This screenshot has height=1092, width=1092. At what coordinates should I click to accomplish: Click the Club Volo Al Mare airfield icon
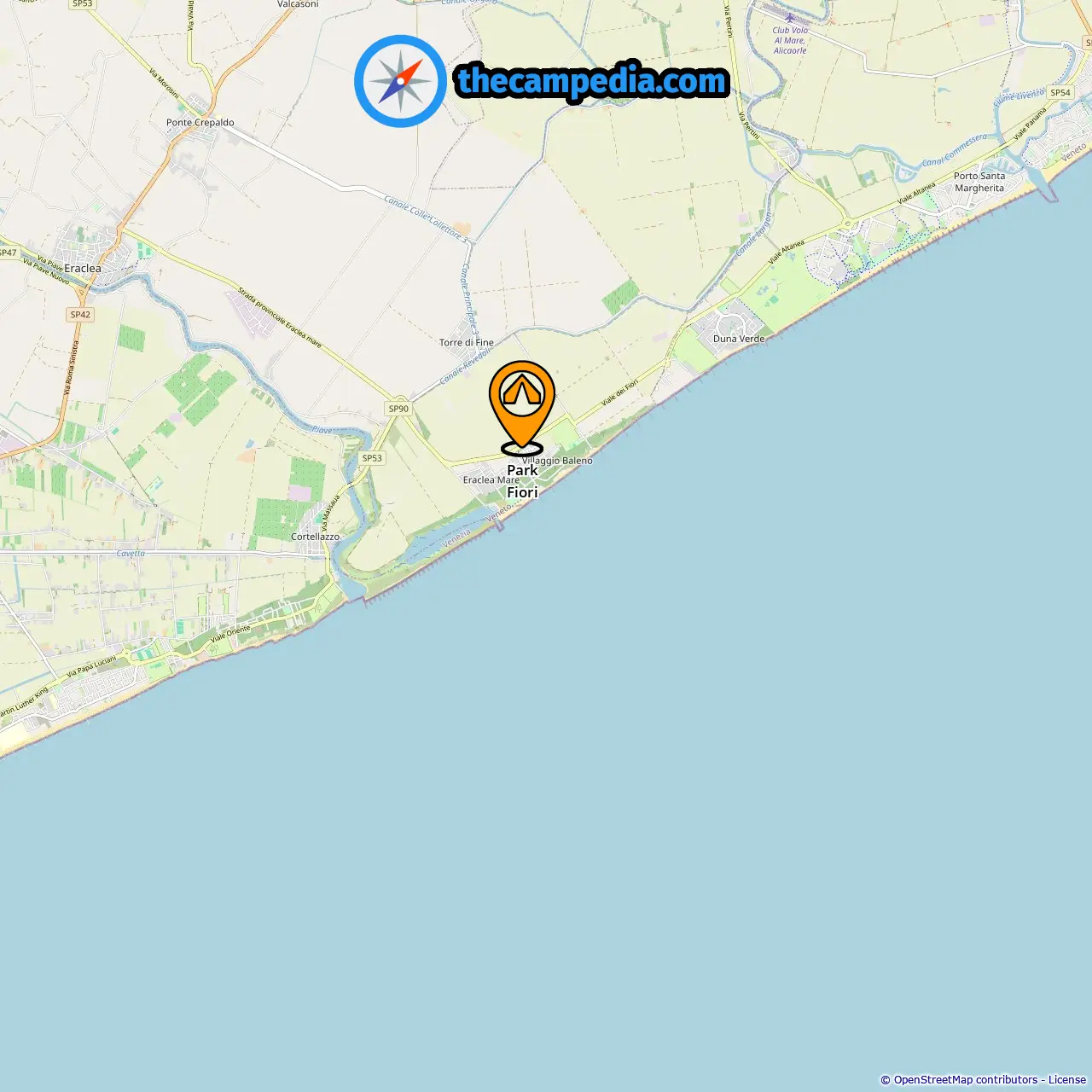790,18
